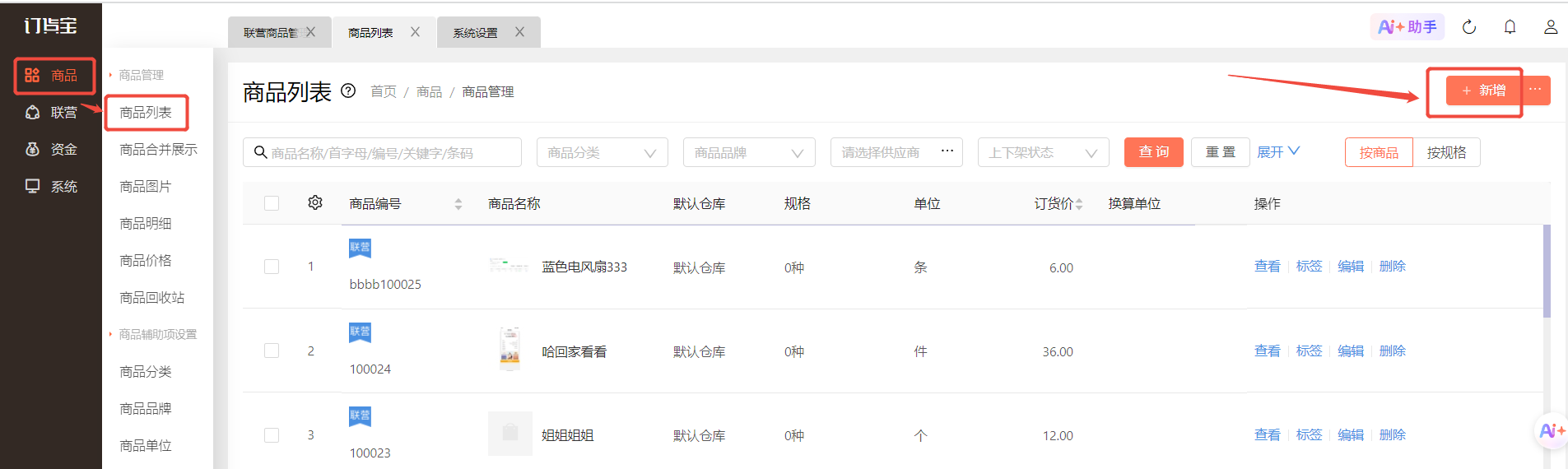Screen dimensions: 1568x469
Task: Click 编辑 for 哈回家看看
Action: click(1351, 351)
